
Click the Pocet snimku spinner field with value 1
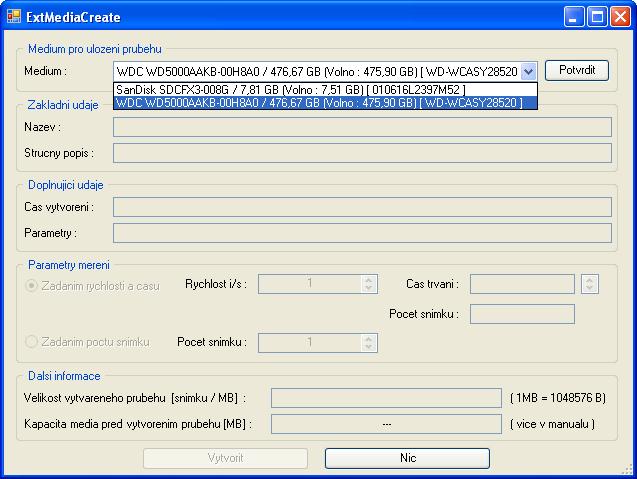[x=318, y=342]
